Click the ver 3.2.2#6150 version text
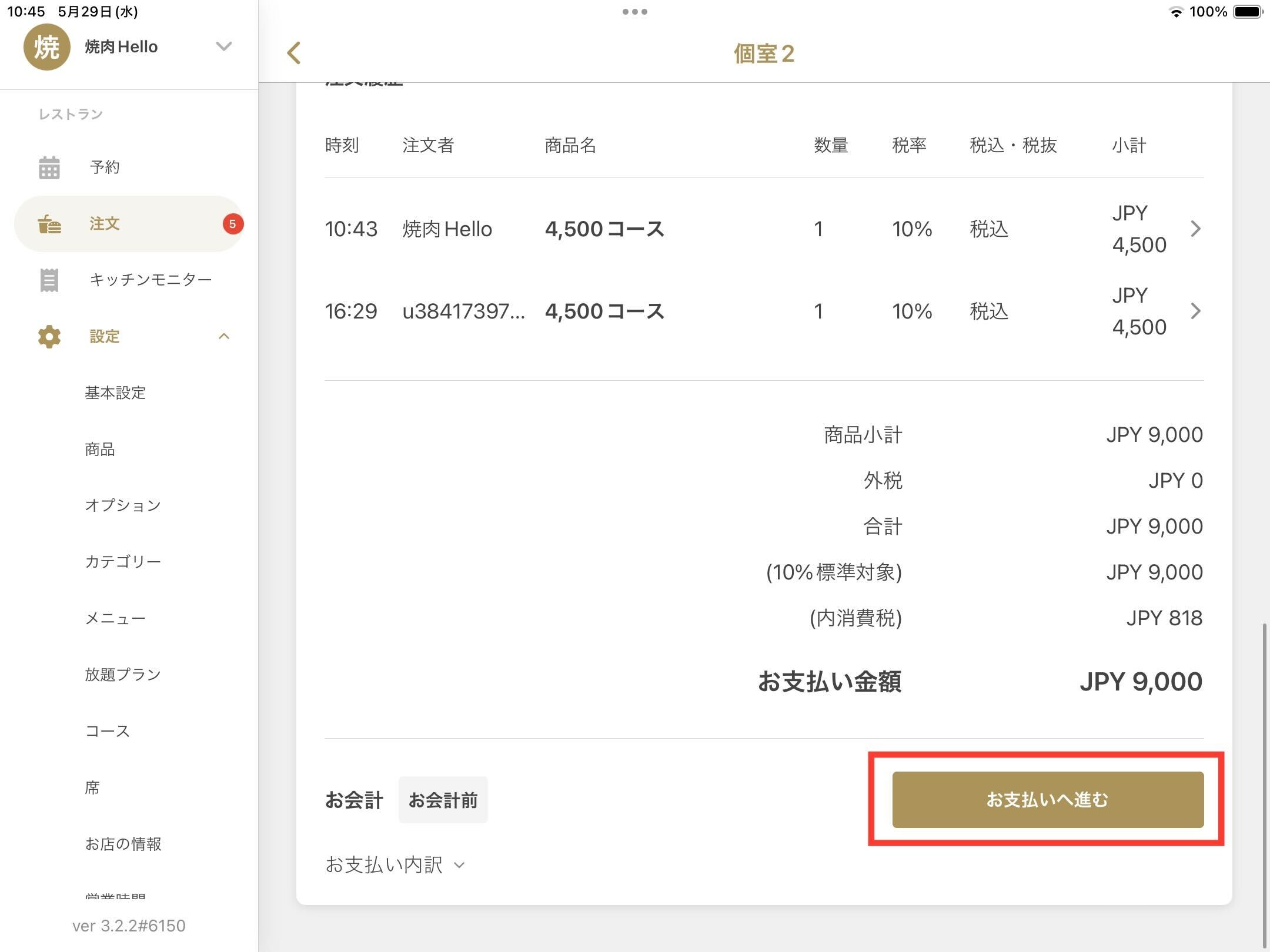This screenshot has height=952, width=1270. [129, 926]
